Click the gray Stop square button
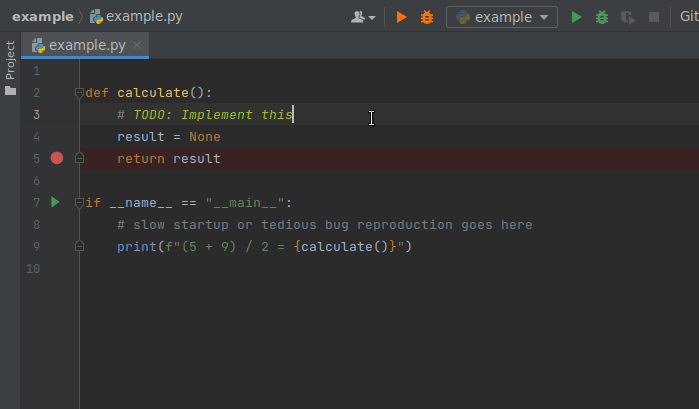Viewport: 699px width, 409px height. pos(654,17)
